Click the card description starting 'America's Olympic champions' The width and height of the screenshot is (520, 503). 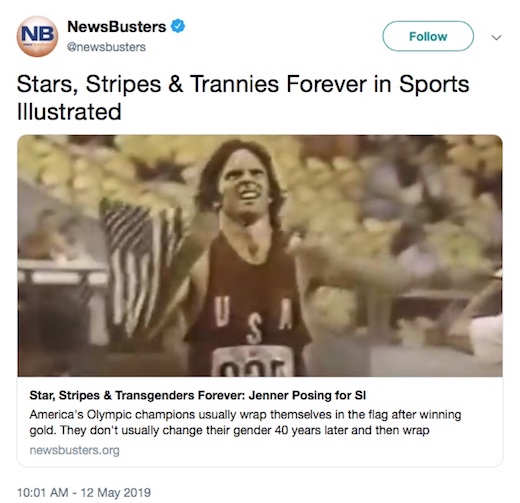point(245,422)
